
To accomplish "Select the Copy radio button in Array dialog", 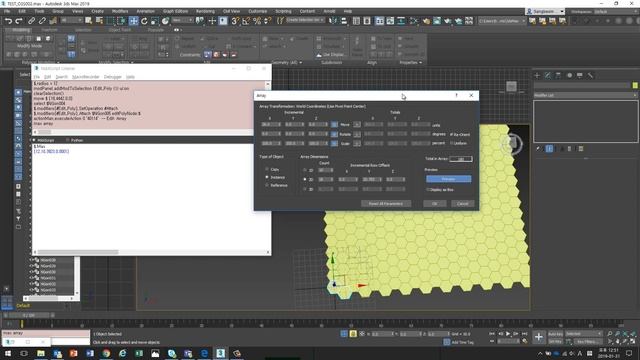I will coord(267,169).
